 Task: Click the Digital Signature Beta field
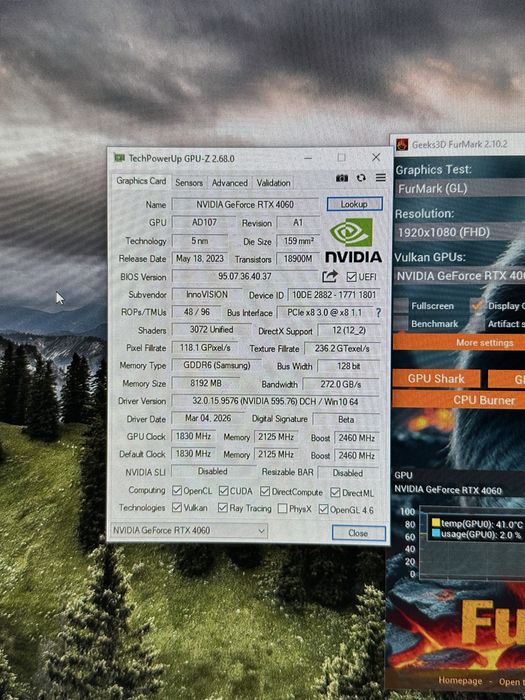[346, 419]
